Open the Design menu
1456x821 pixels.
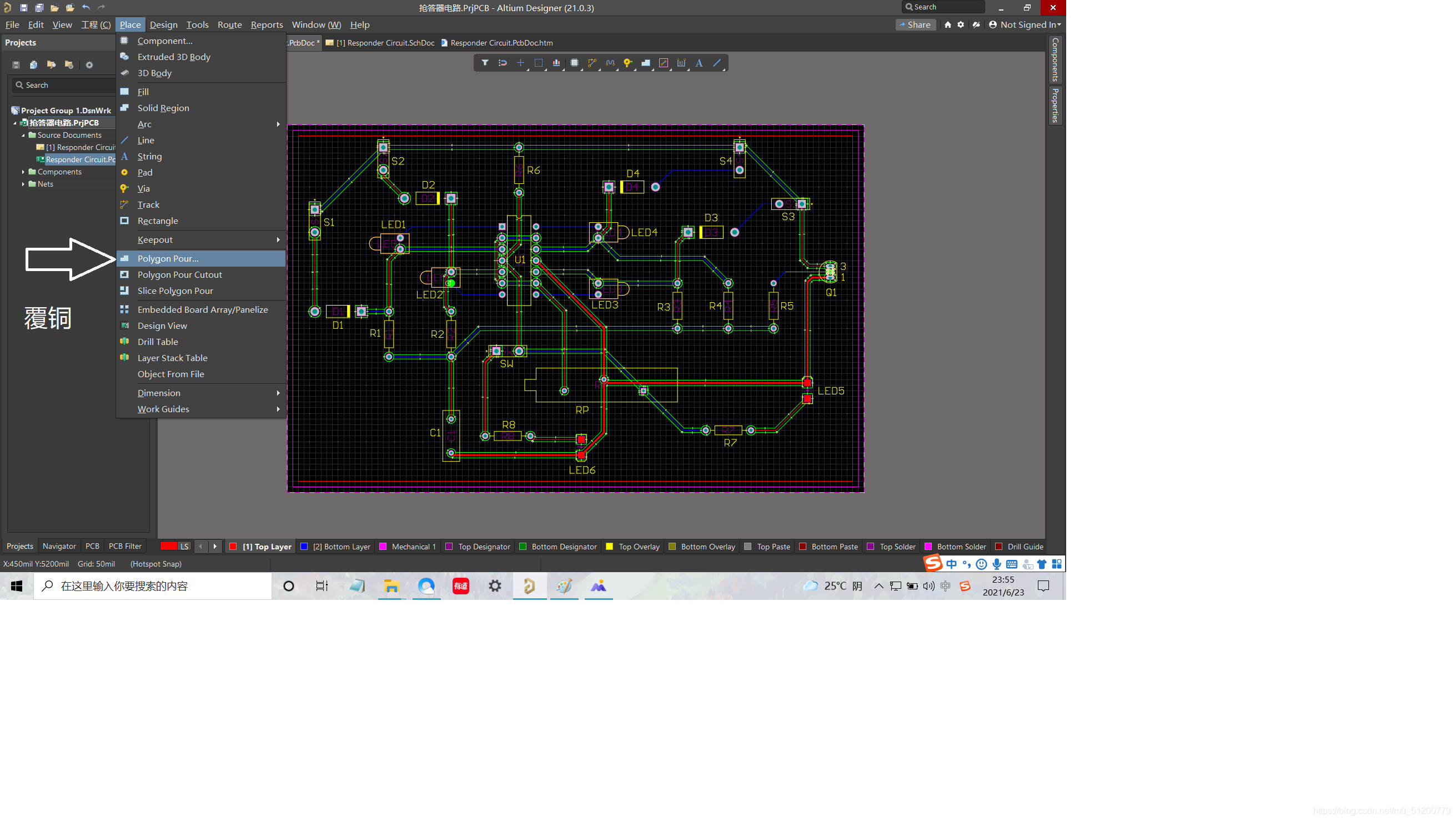coord(163,24)
